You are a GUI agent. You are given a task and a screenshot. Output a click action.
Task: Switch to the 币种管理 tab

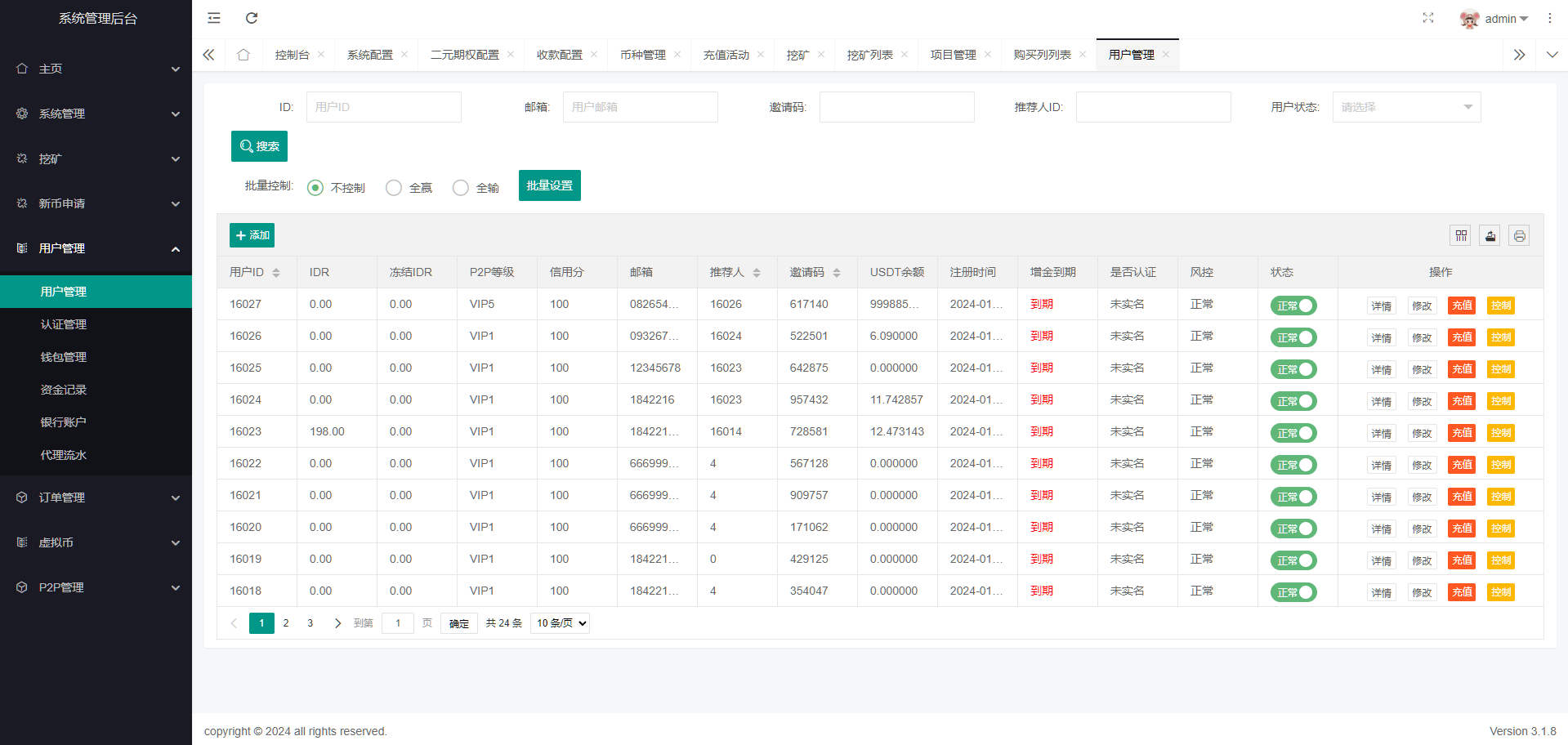(642, 55)
